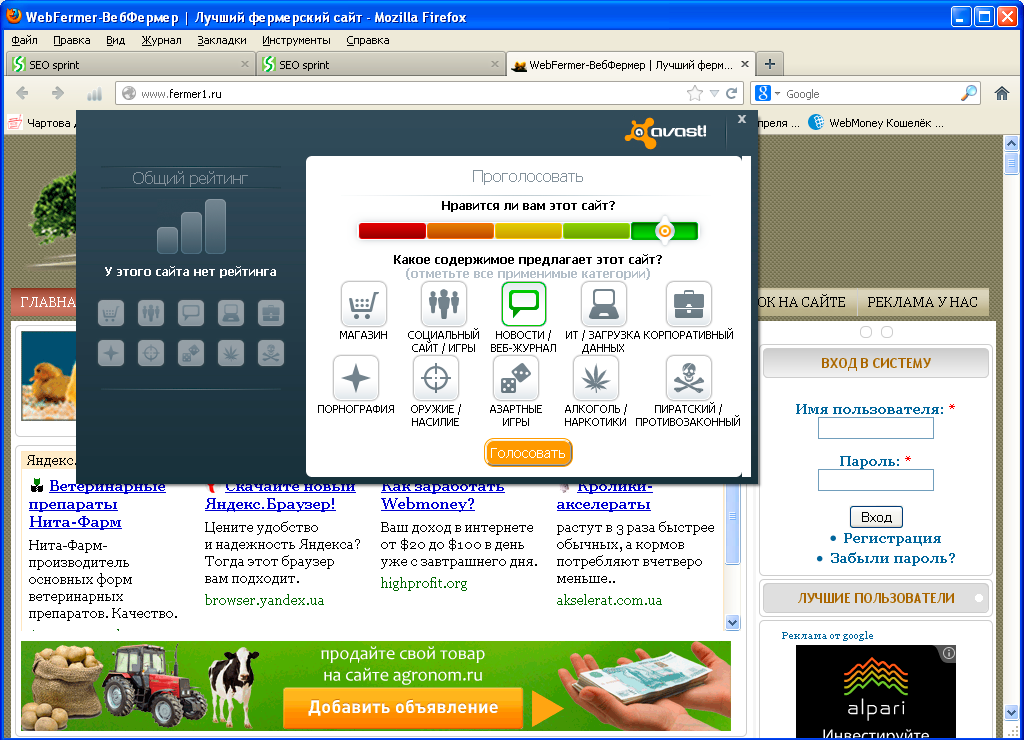Viewport: 1024px width, 740px height.
Task: Click the page scrollbar down arrow
Action: coord(1012,713)
